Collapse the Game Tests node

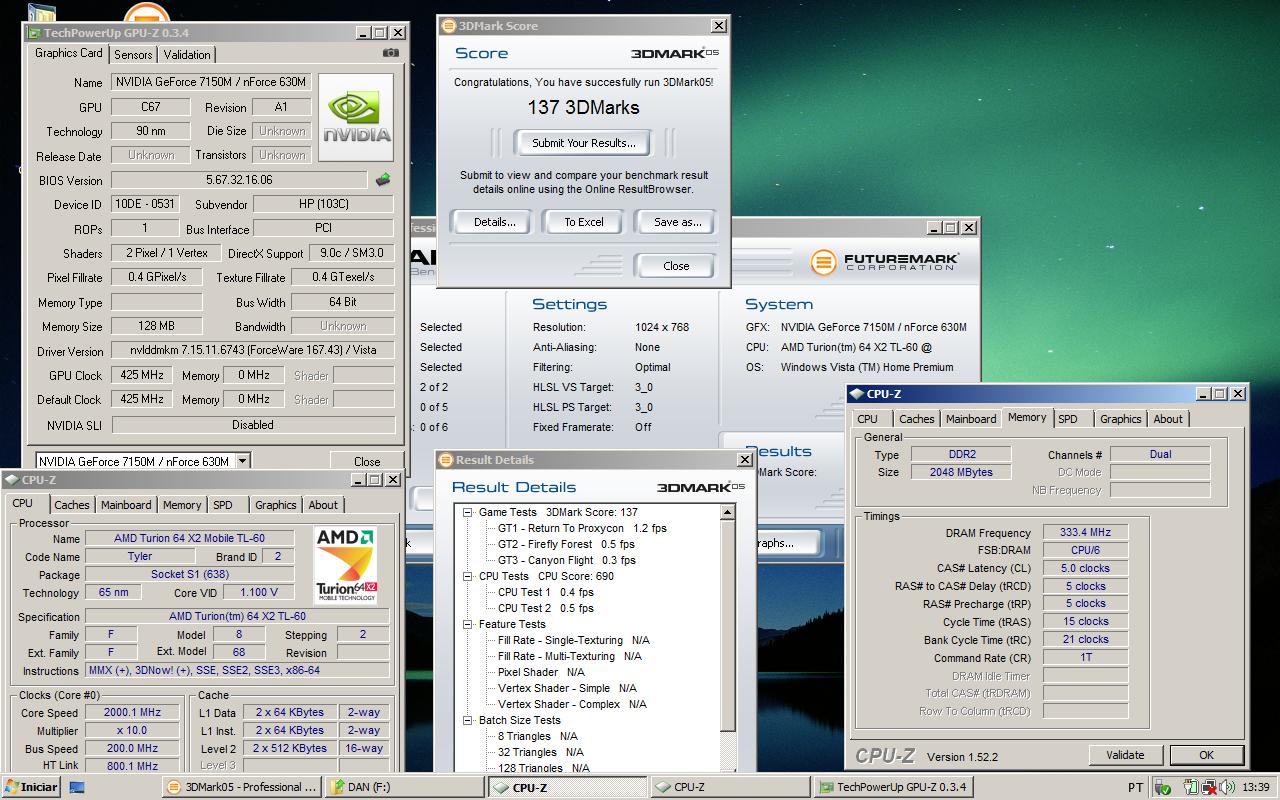pyautogui.click(x=467, y=512)
